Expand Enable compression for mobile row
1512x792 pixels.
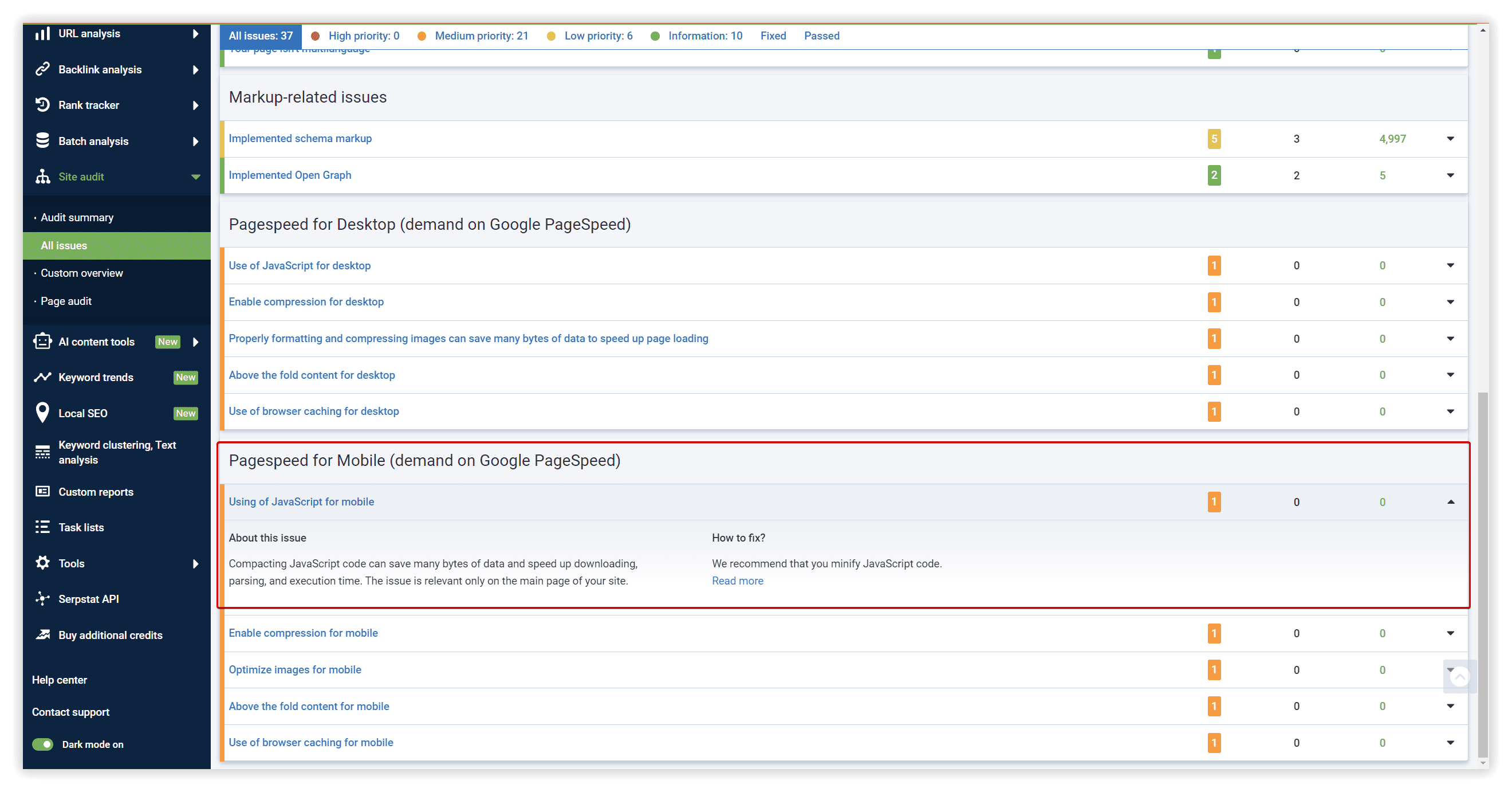click(1450, 633)
